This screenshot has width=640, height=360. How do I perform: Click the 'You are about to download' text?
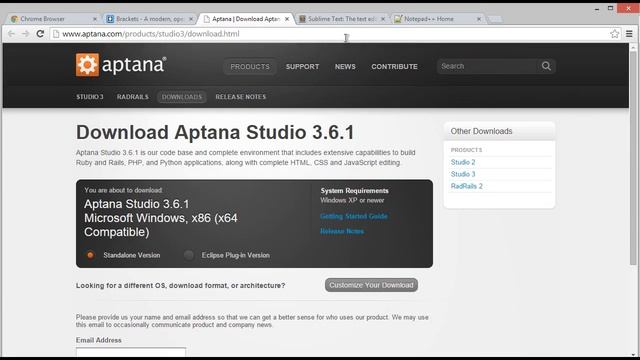tap(123, 190)
